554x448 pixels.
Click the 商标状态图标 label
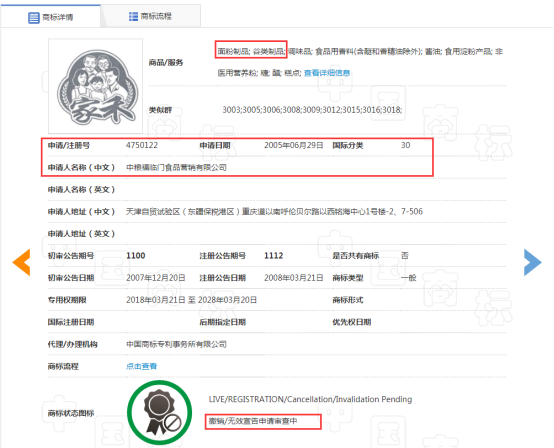point(71,413)
